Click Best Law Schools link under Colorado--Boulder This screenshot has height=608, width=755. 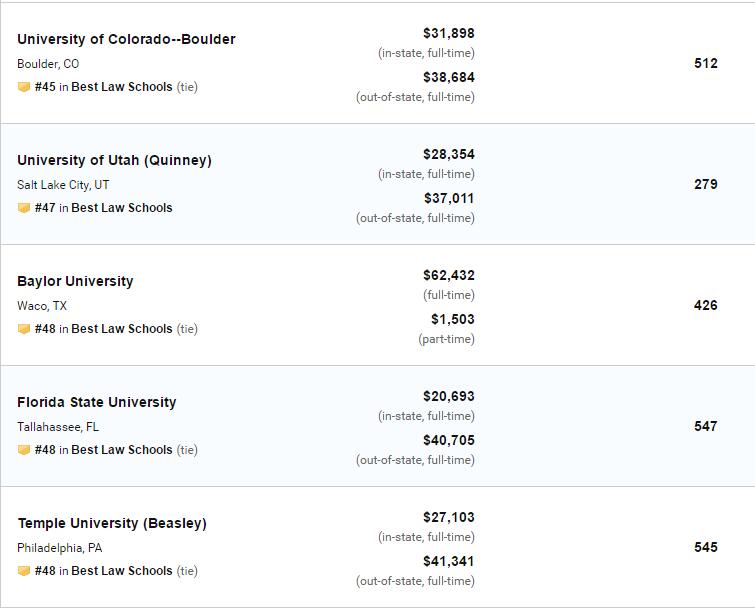tap(122, 87)
